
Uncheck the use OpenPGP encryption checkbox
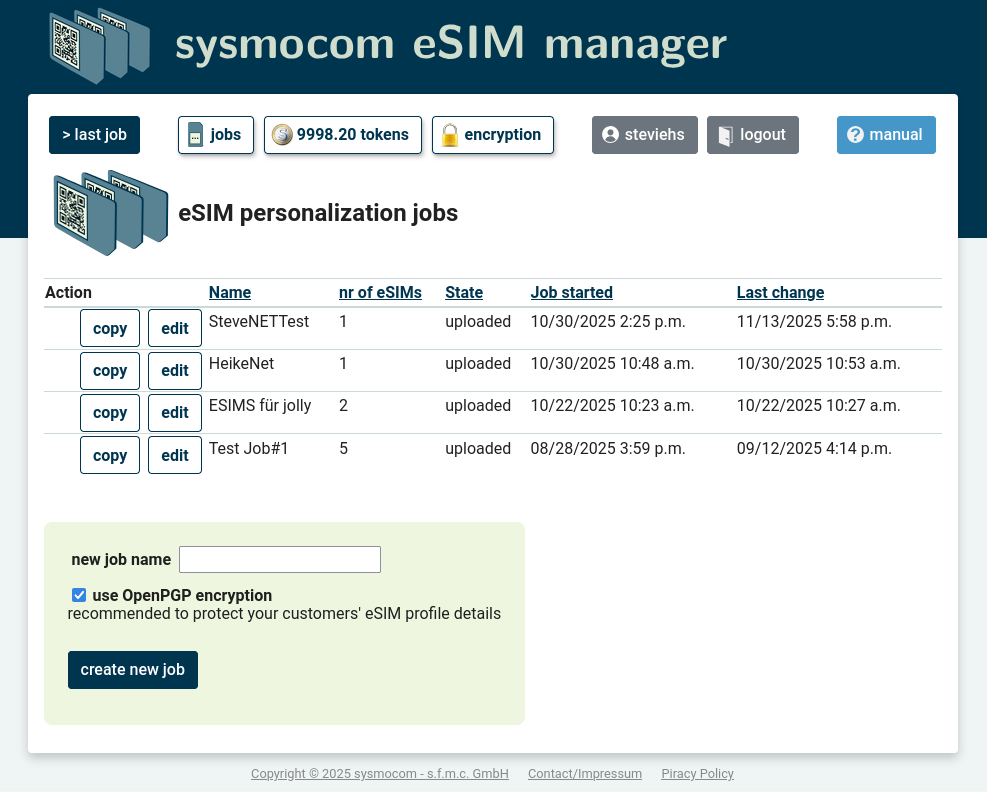[78, 594]
